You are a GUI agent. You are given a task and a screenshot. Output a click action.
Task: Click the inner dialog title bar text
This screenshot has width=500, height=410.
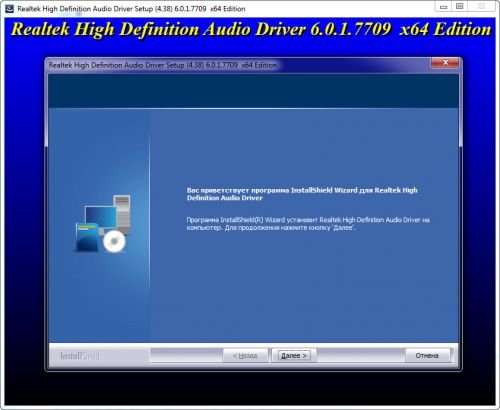163,65
